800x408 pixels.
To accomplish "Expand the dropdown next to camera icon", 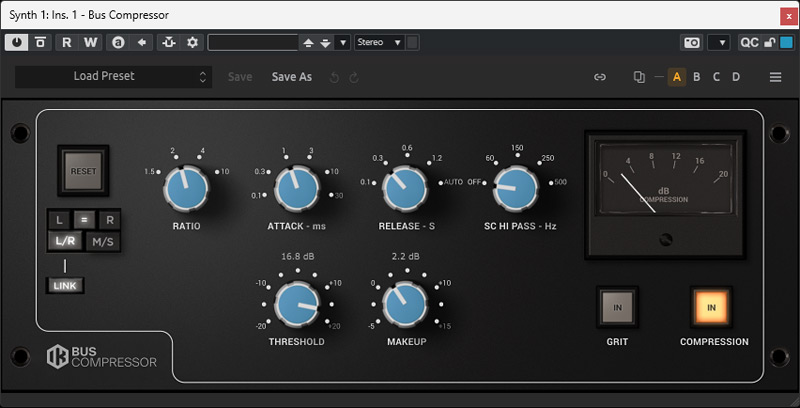I will (x=718, y=42).
